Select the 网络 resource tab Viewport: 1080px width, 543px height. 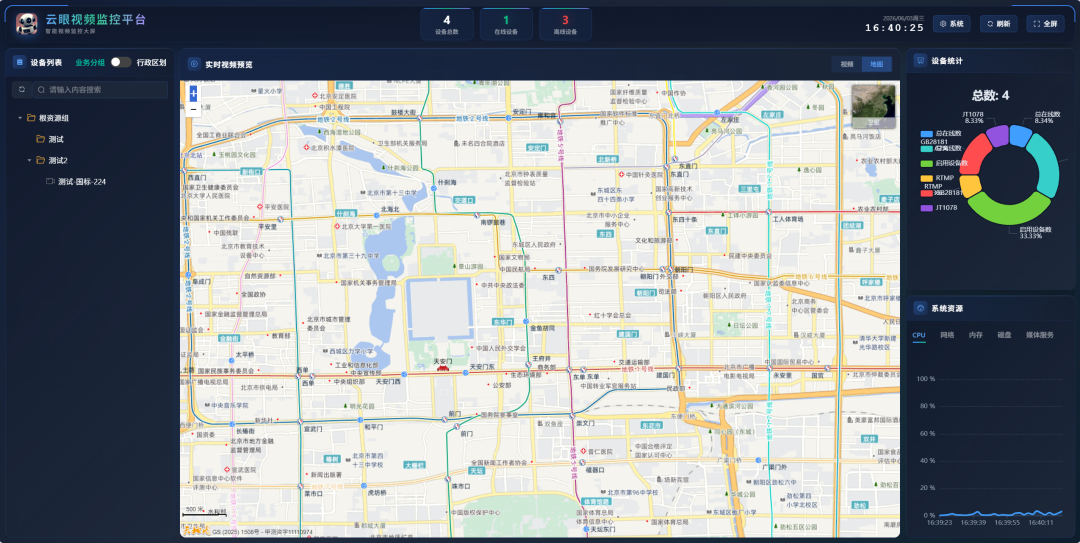click(x=947, y=335)
